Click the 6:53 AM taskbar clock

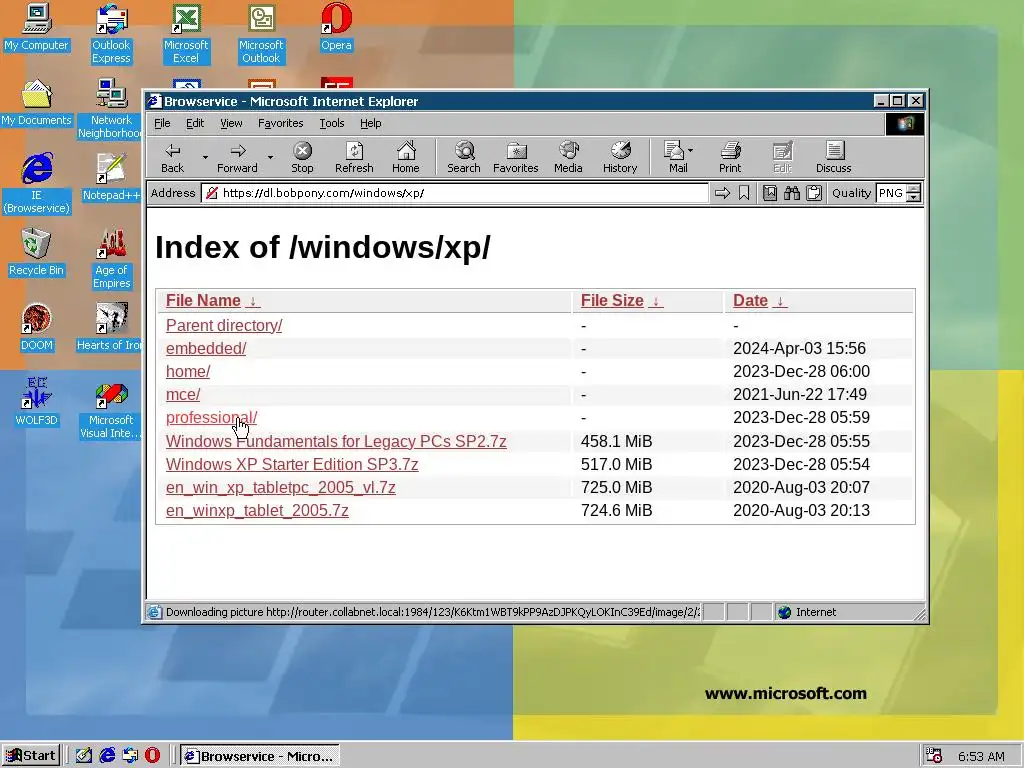click(982, 756)
